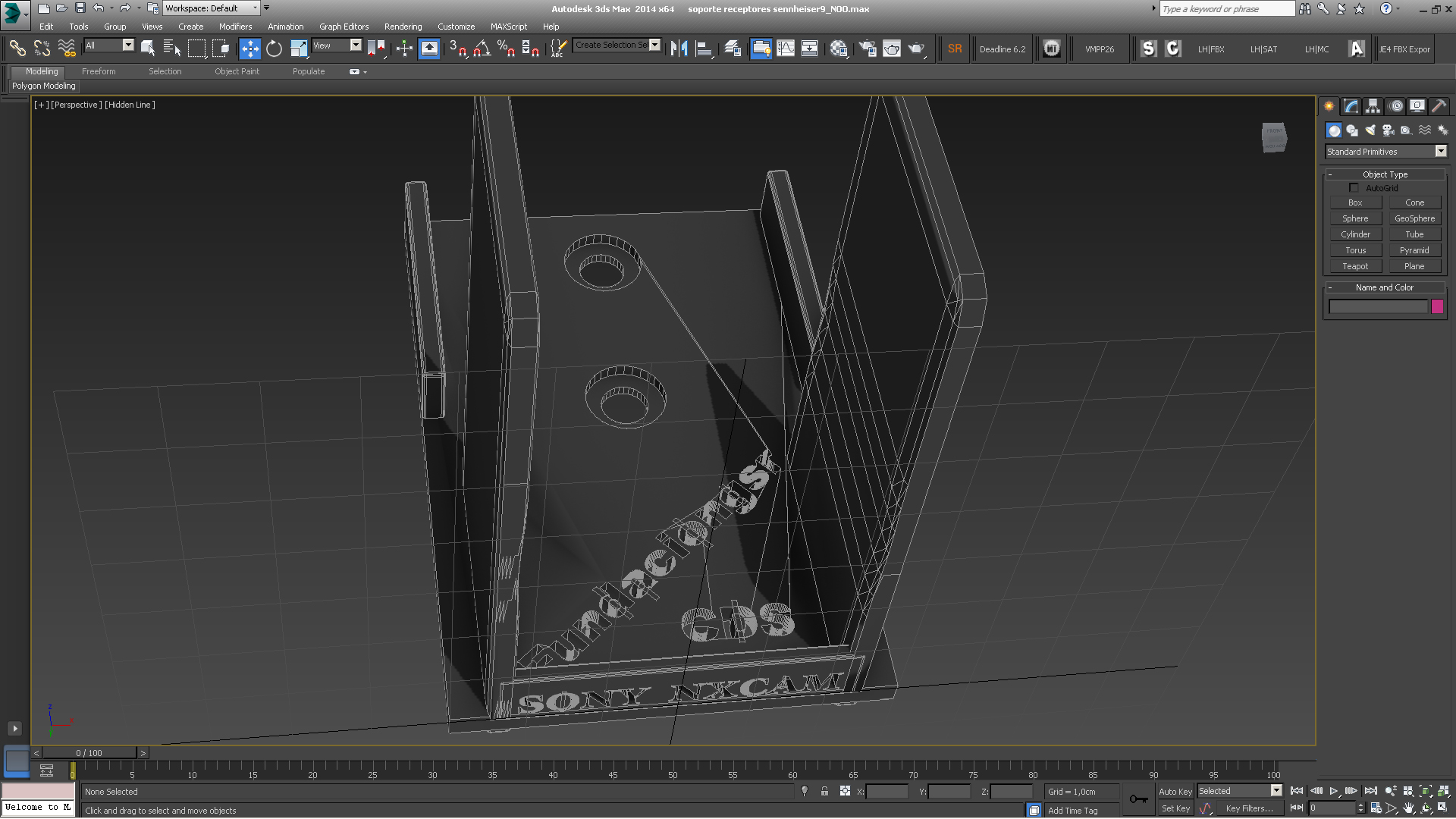Open the Manage Layers dialog
The width and height of the screenshot is (1456, 819).
(x=733, y=49)
